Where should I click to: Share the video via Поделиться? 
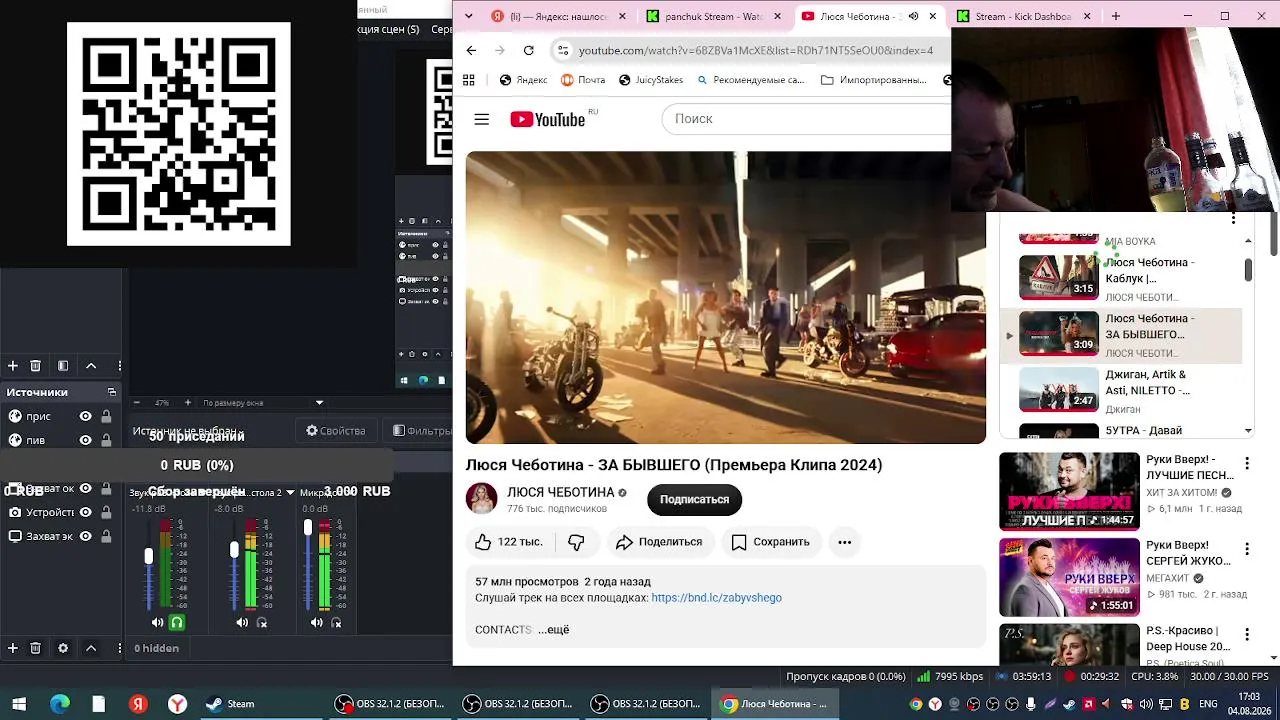(x=659, y=542)
